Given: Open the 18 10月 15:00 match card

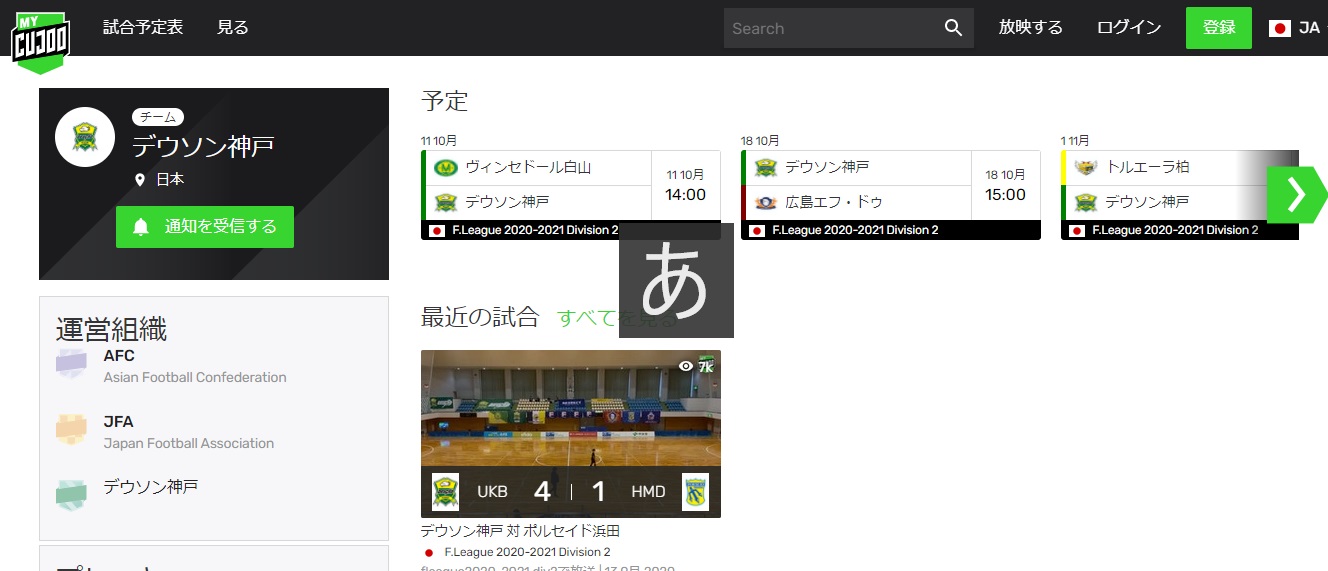Looking at the screenshot, I should click(891, 195).
